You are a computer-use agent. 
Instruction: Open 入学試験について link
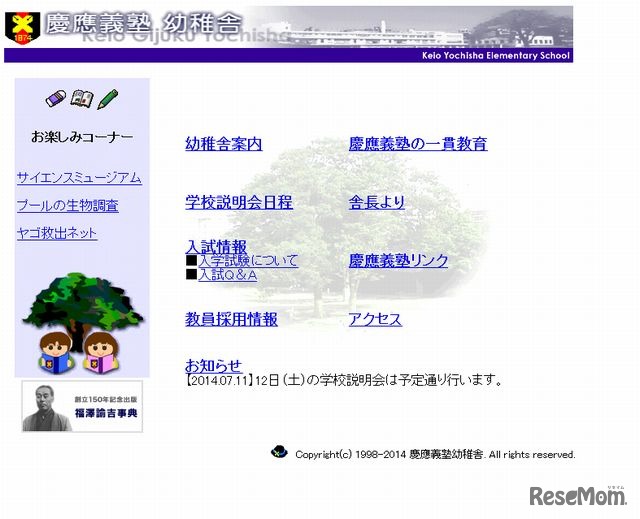pos(248,261)
